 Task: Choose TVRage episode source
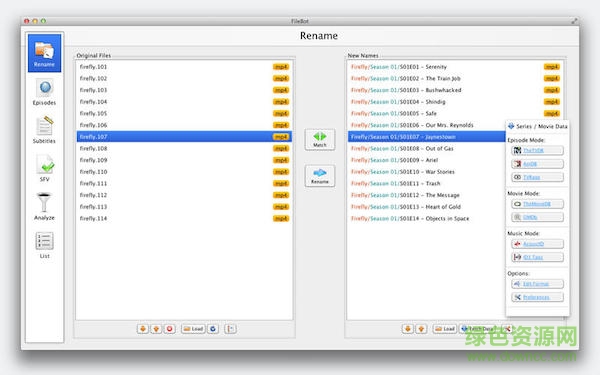click(537, 177)
